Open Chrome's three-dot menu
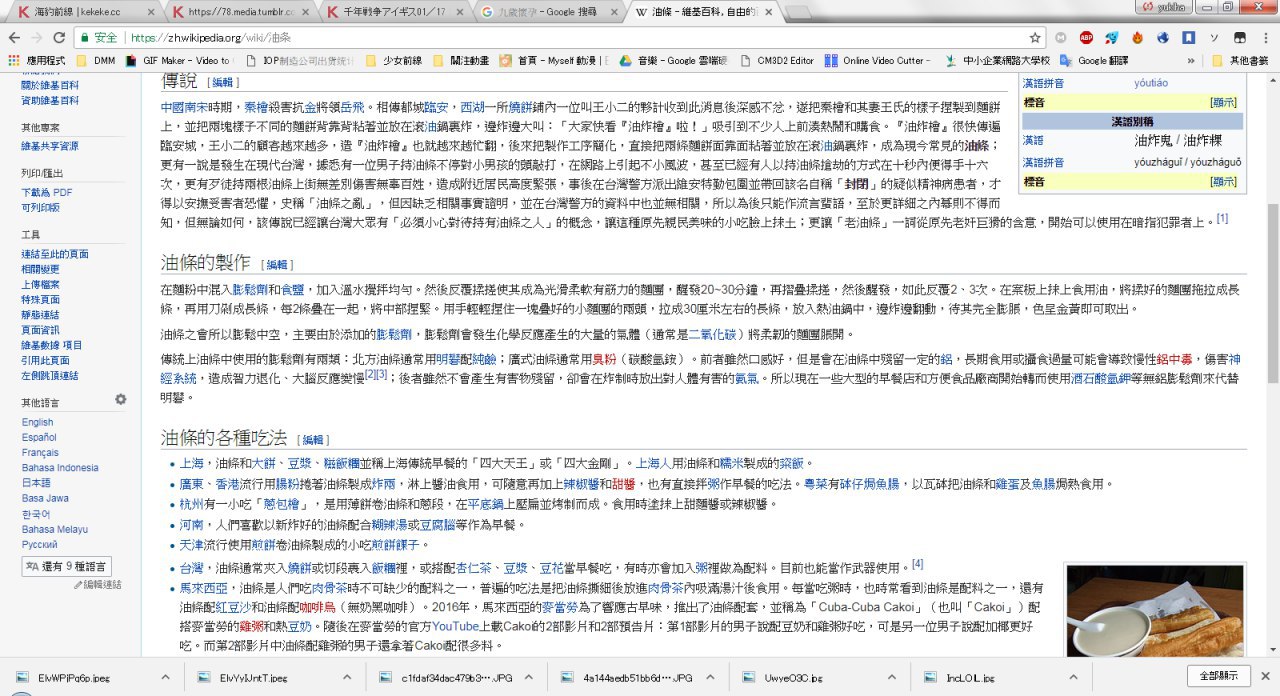Viewport: 1280px width, 696px height. point(1264,38)
